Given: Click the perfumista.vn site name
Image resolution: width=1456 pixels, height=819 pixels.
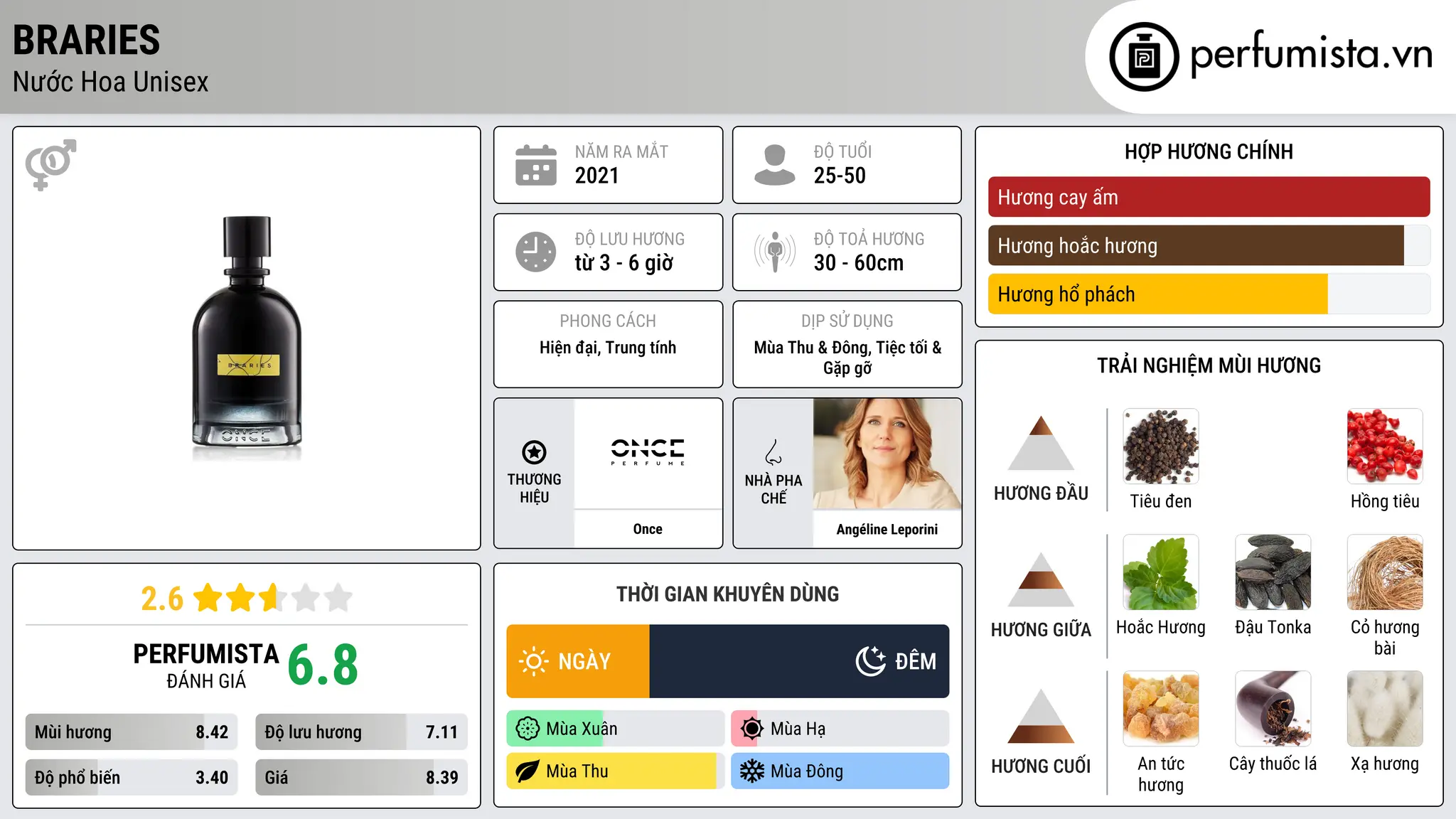Looking at the screenshot, I should pos(1311,55).
